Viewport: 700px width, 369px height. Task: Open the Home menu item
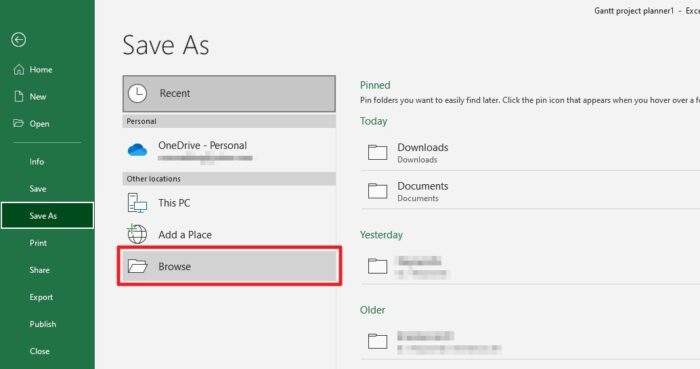47,70
